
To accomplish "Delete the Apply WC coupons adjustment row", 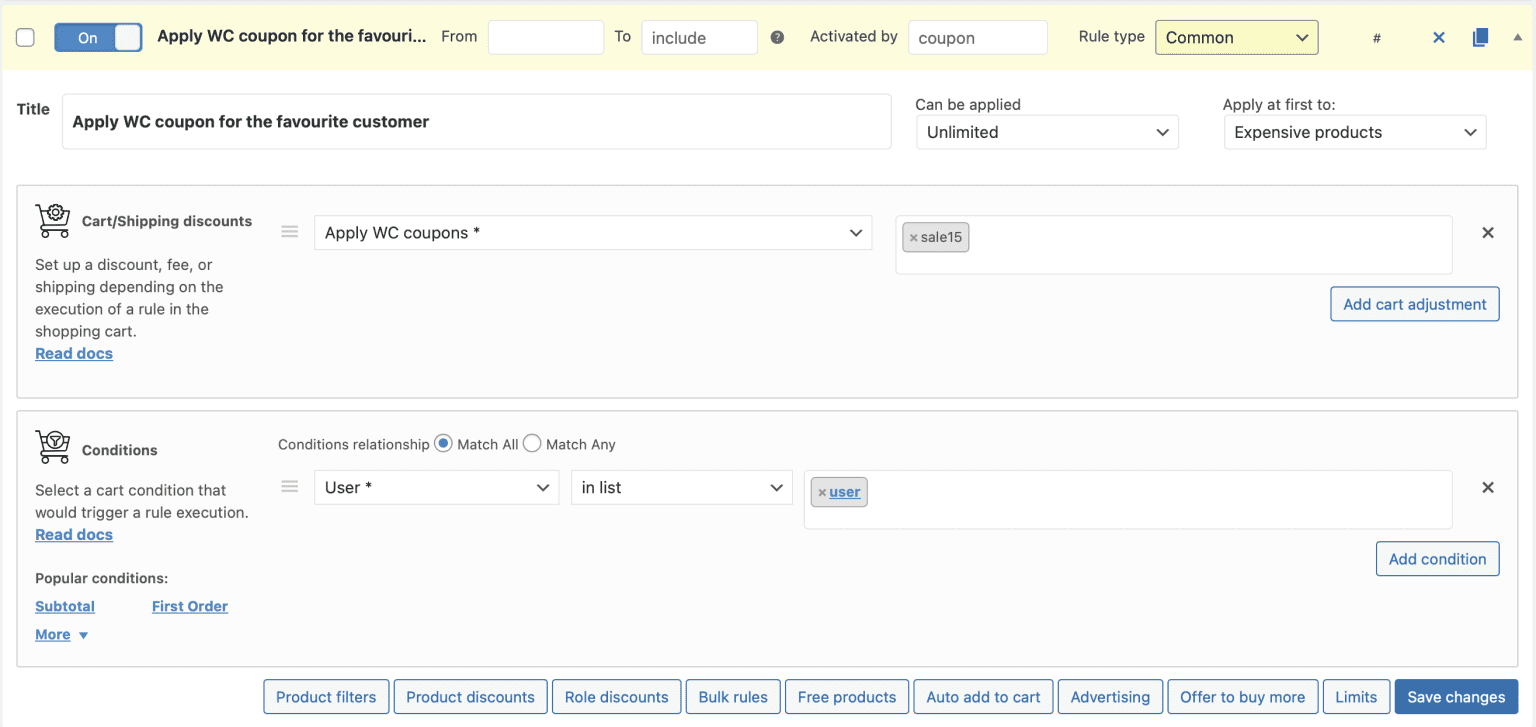I will tap(1488, 233).
